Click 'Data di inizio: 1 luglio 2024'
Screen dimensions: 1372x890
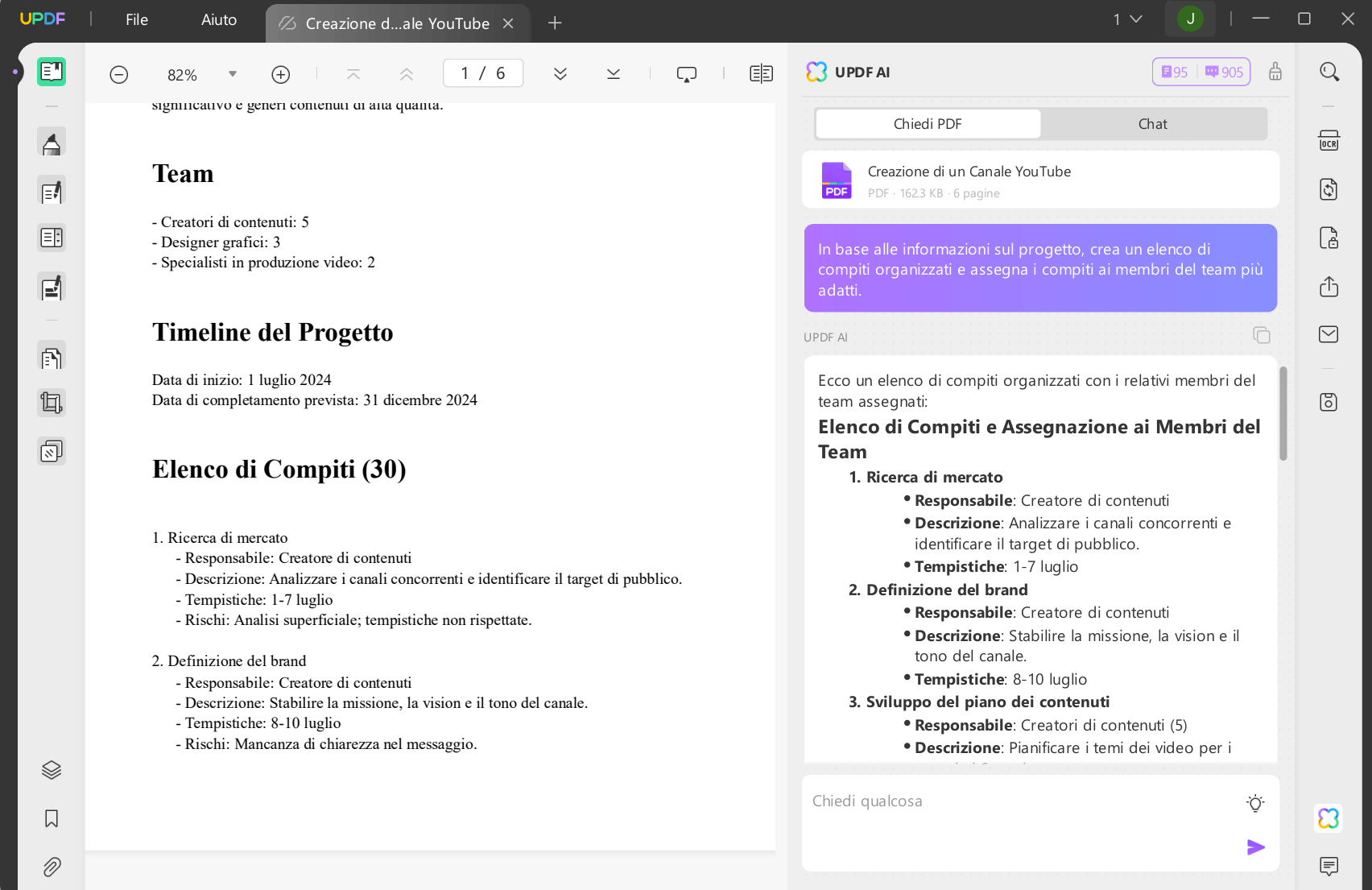tap(242, 380)
